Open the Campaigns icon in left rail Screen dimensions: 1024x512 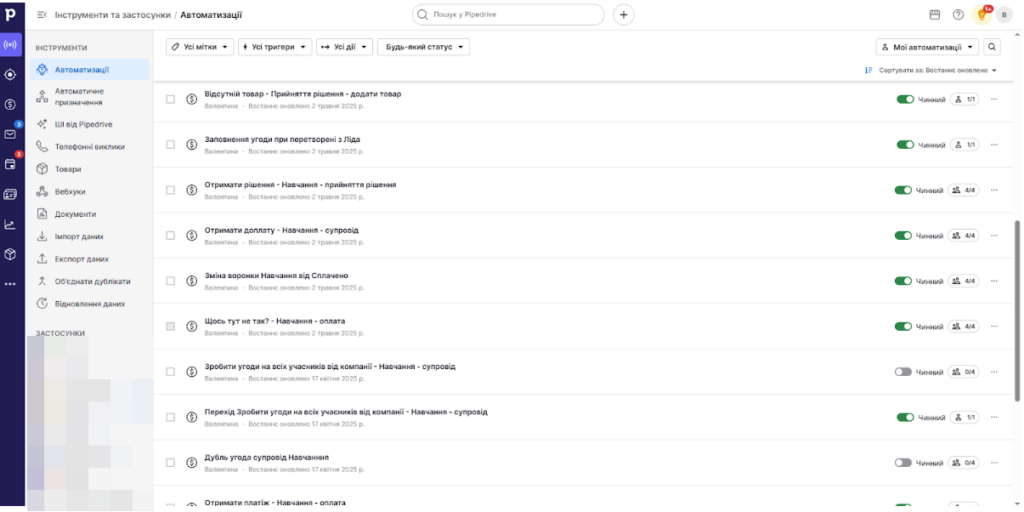coord(10,45)
